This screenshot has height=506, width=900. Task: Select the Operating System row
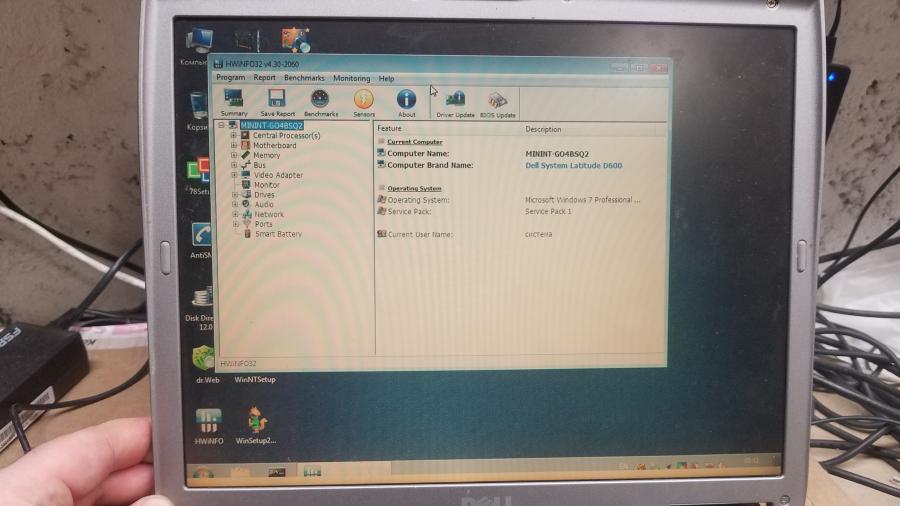[x=521, y=200]
